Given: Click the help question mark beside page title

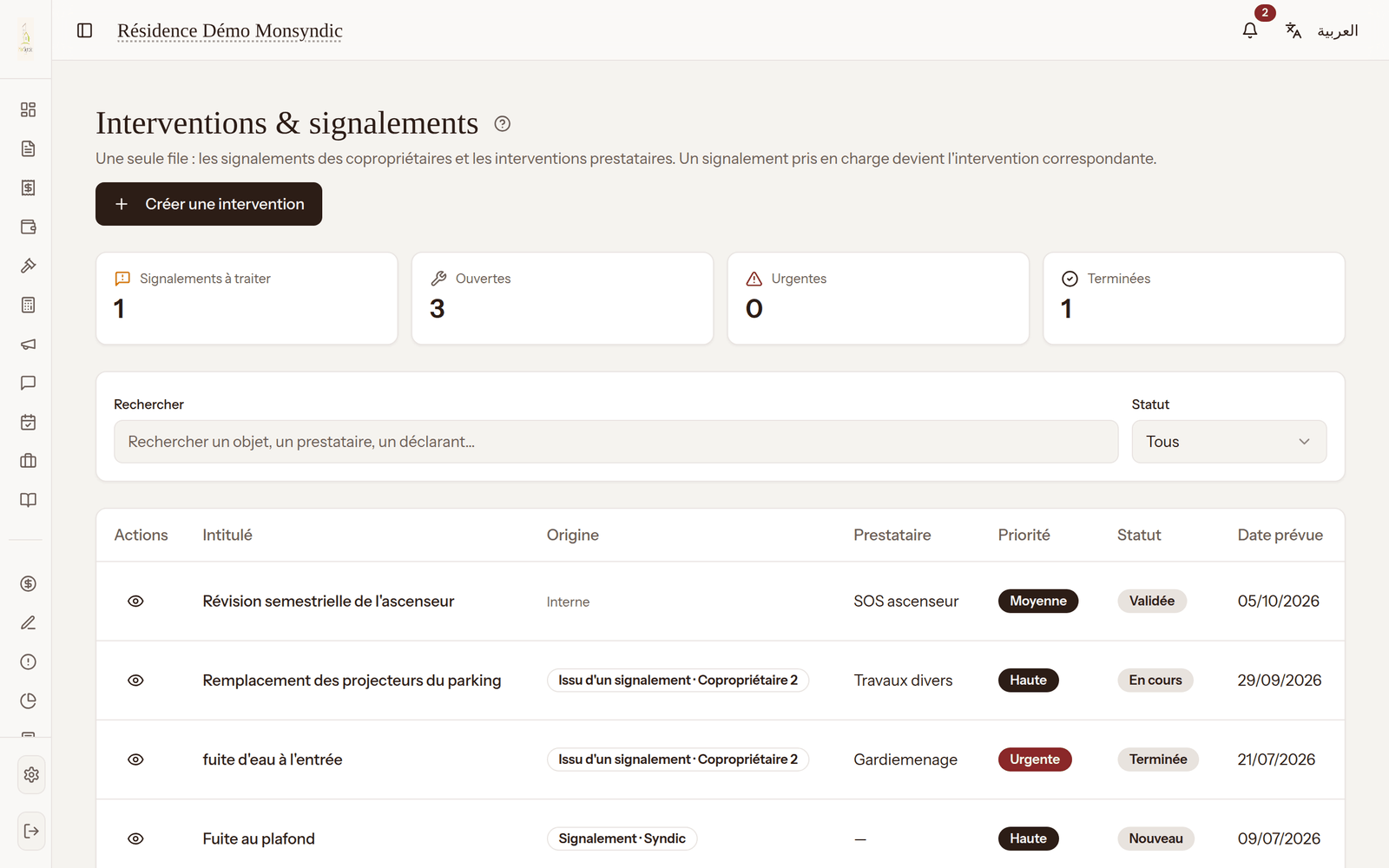Looking at the screenshot, I should click(502, 123).
